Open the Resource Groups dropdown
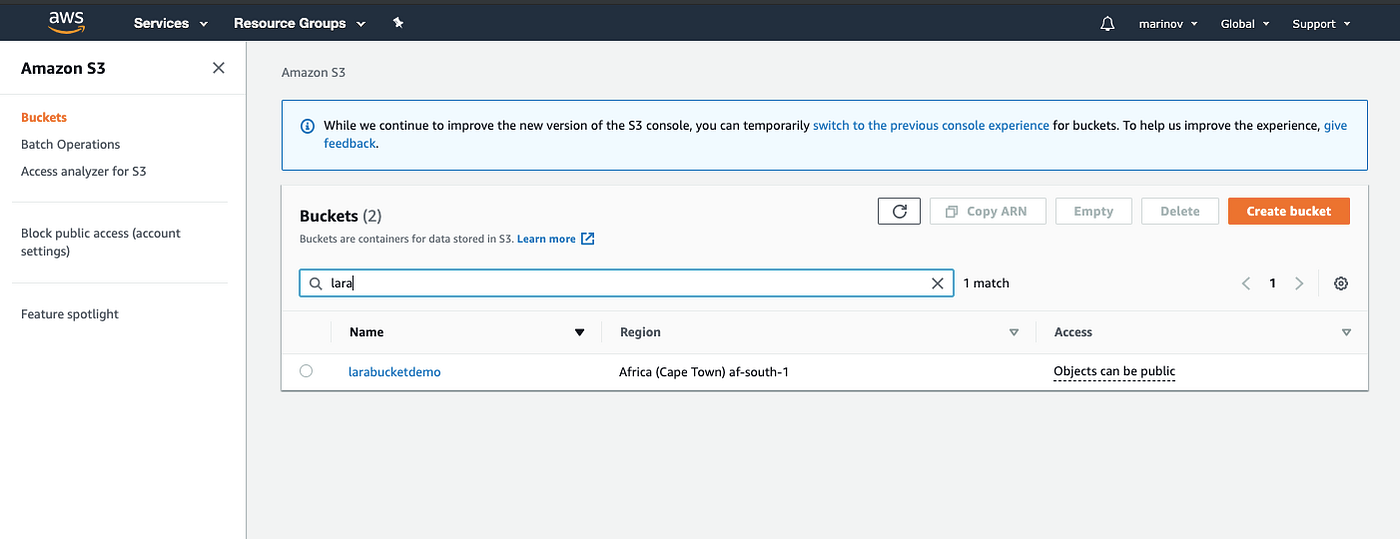1400x539 pixels. coord(299,23)
